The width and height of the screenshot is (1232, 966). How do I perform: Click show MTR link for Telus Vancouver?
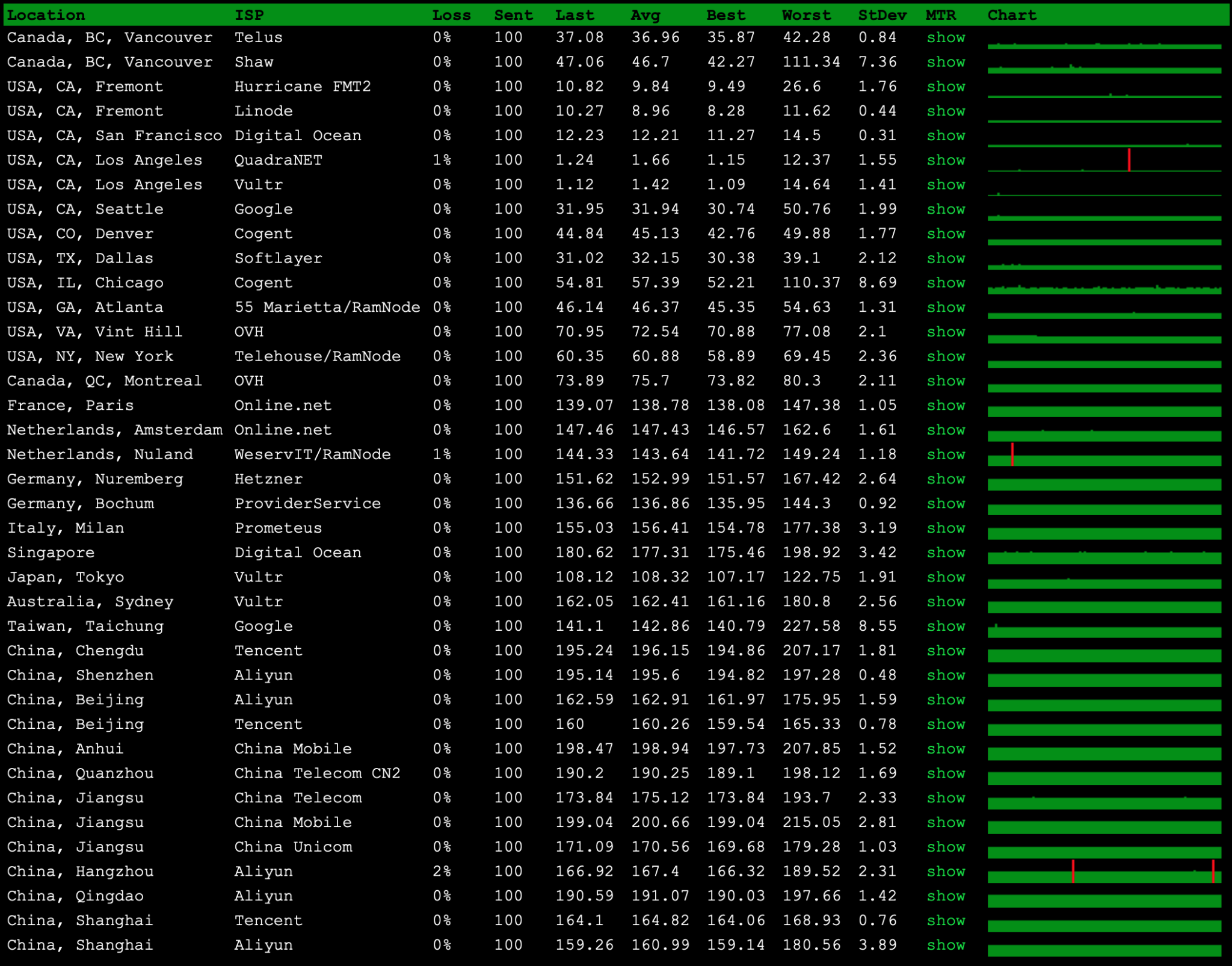click(946, 37)
